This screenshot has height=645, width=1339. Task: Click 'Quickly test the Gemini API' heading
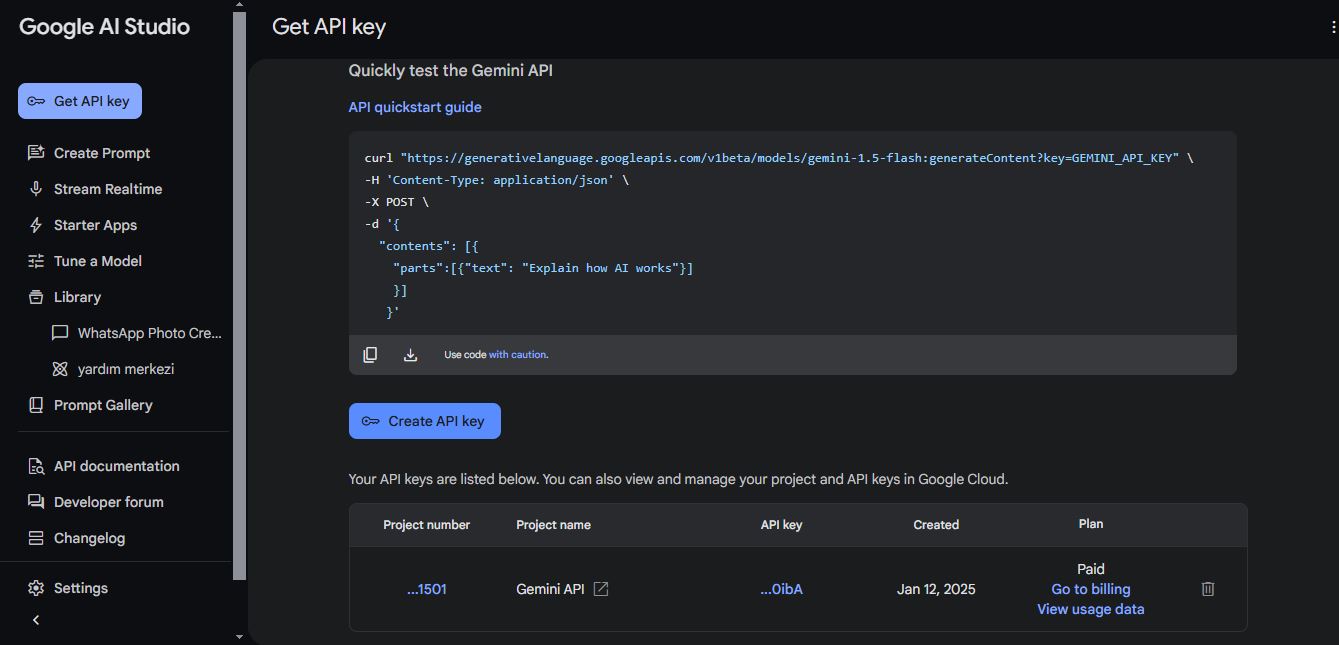[x=450, y=70]
